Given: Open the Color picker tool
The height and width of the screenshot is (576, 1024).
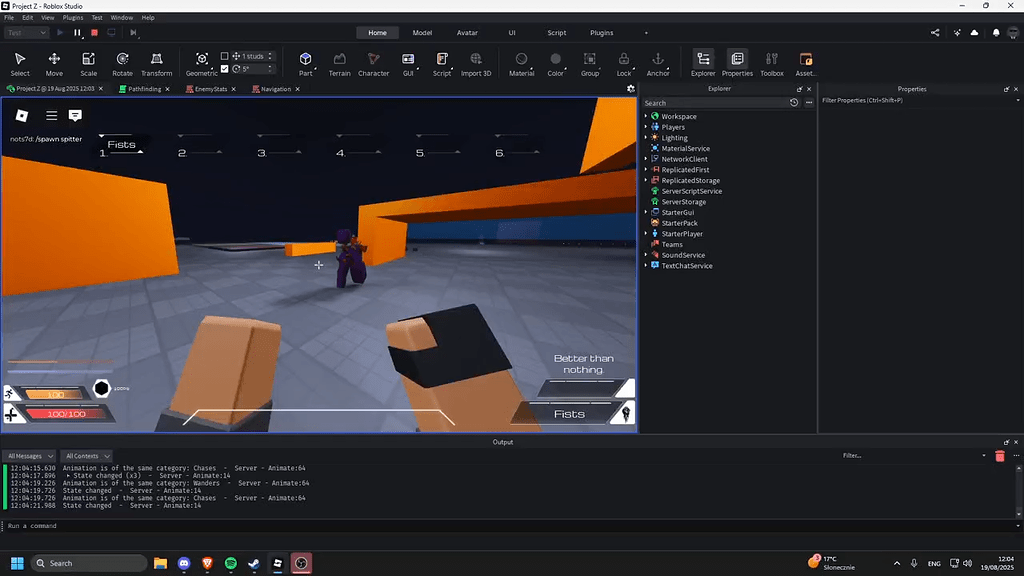Looking at the screenshot, I should pos(556,64).
